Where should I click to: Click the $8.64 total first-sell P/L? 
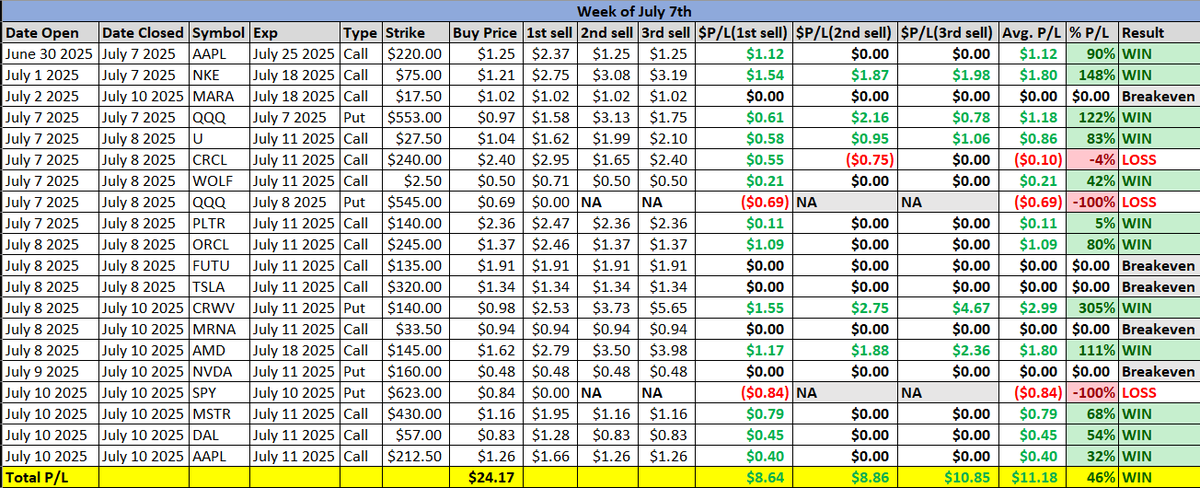click(x=744, y=477)
